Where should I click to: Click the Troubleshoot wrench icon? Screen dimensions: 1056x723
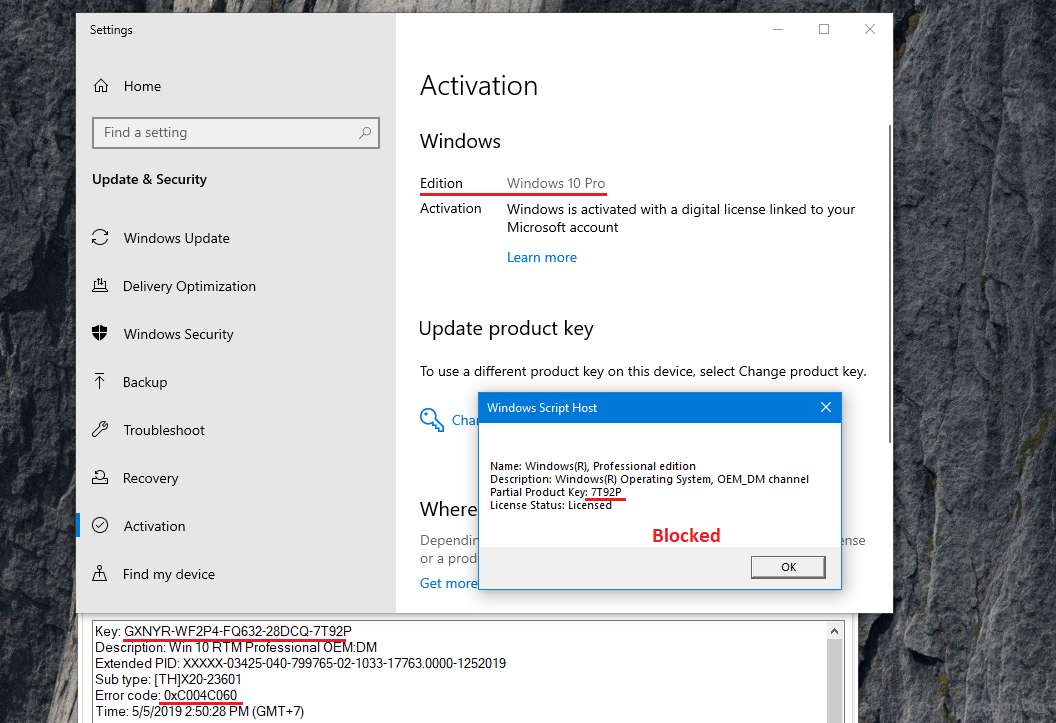point(100,429)
